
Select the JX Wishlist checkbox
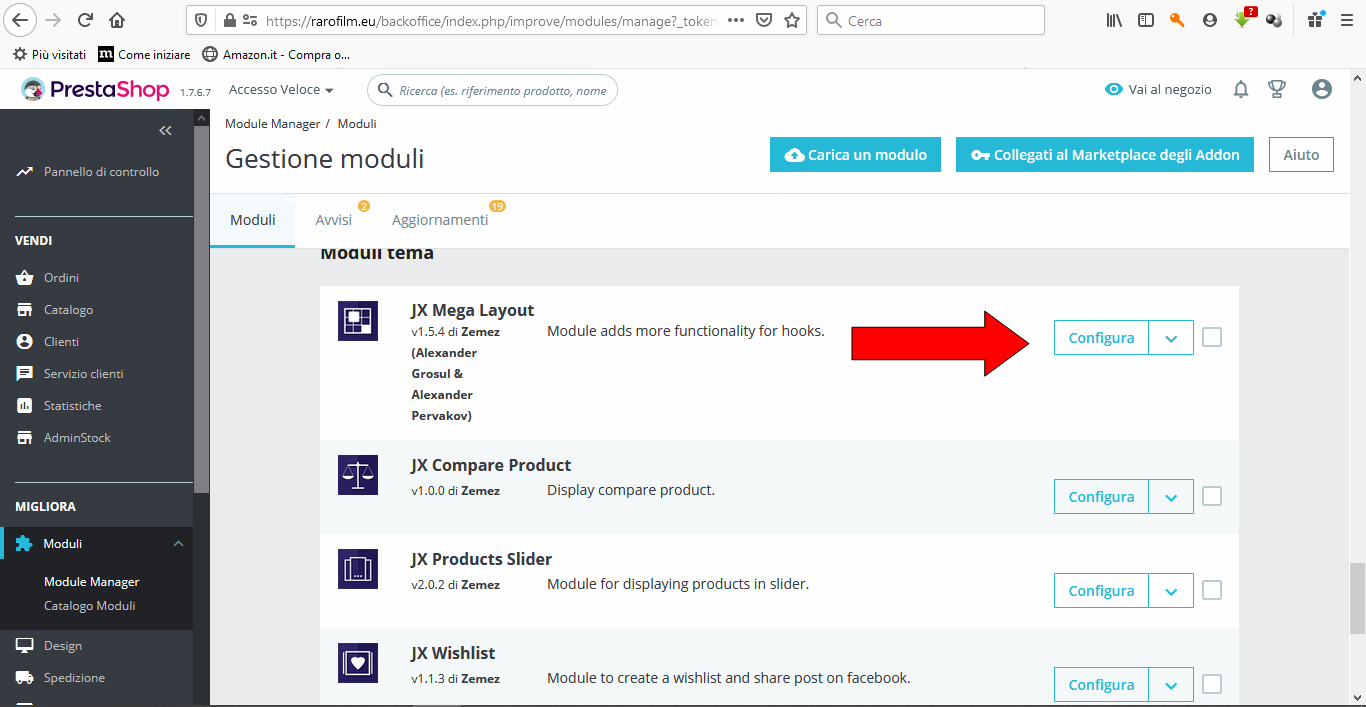1212,684
